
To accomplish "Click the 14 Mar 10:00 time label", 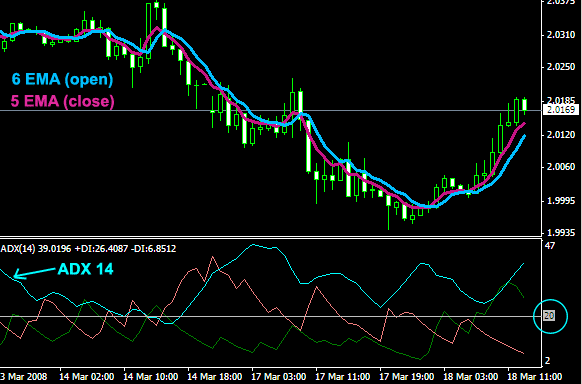I will tap(151, 377).
